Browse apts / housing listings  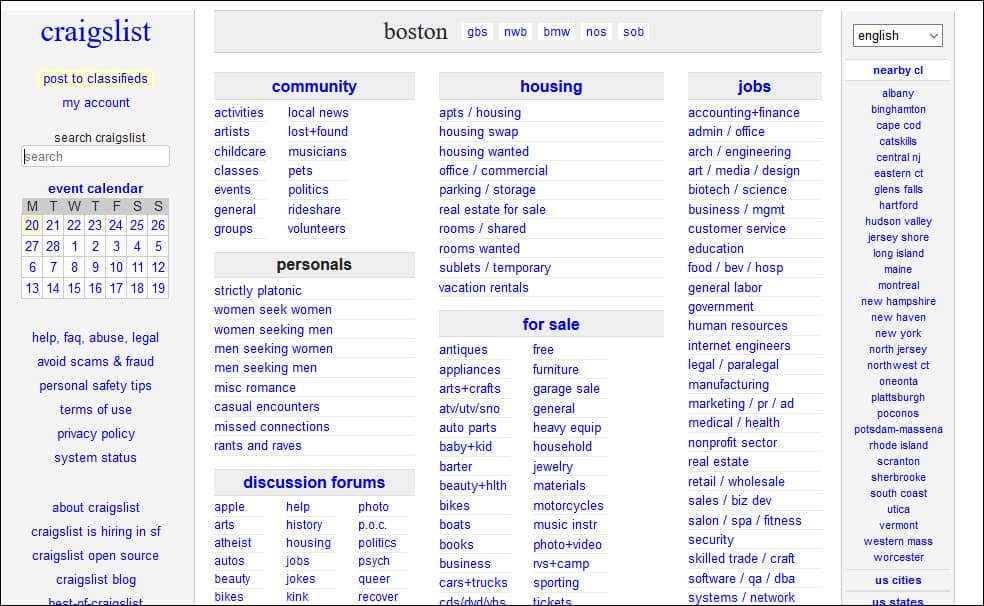[x=479, y=112]
